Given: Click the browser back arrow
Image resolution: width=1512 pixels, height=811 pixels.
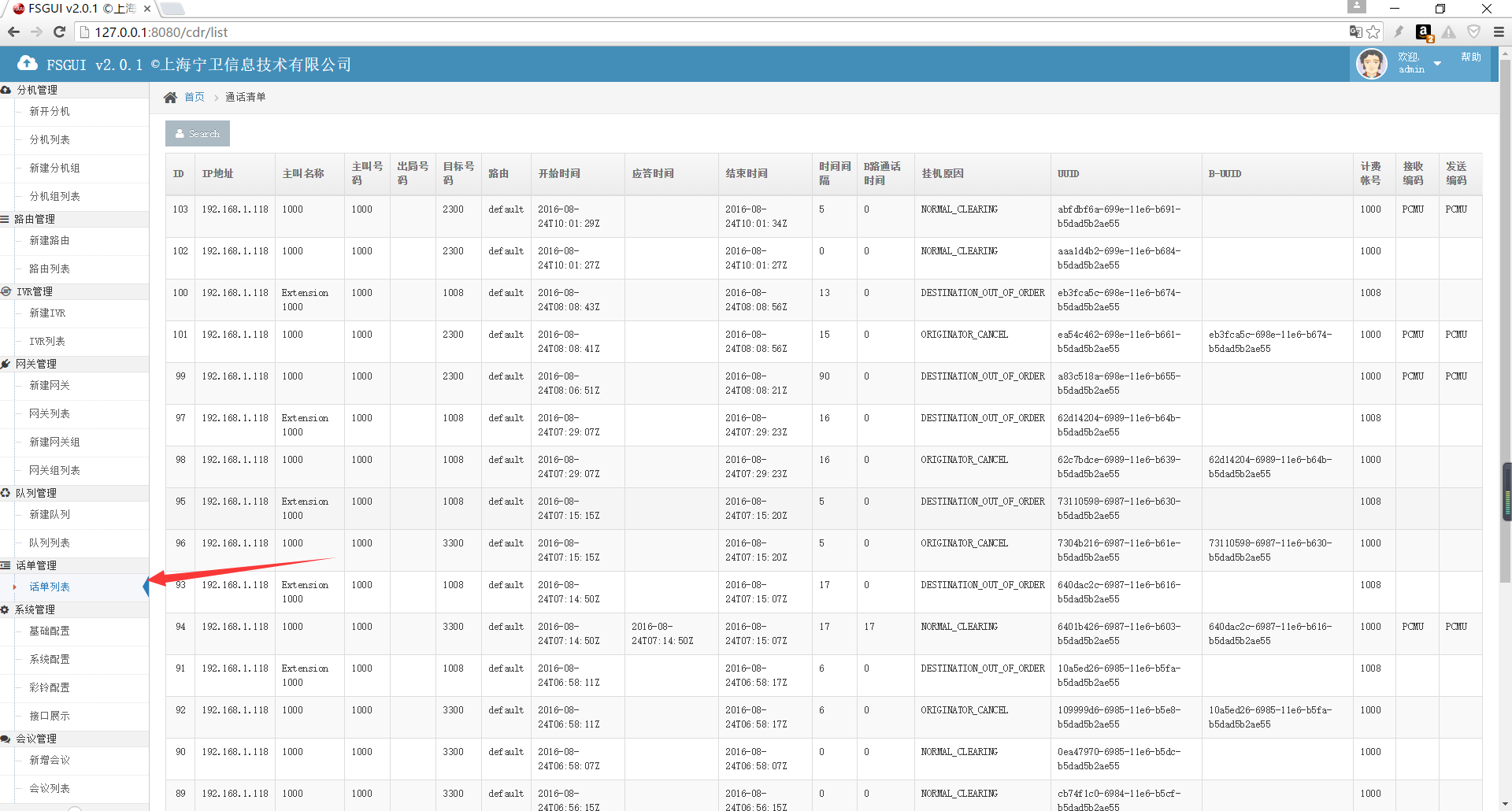Looking at the screenshot, I should [x=13, y=32].
